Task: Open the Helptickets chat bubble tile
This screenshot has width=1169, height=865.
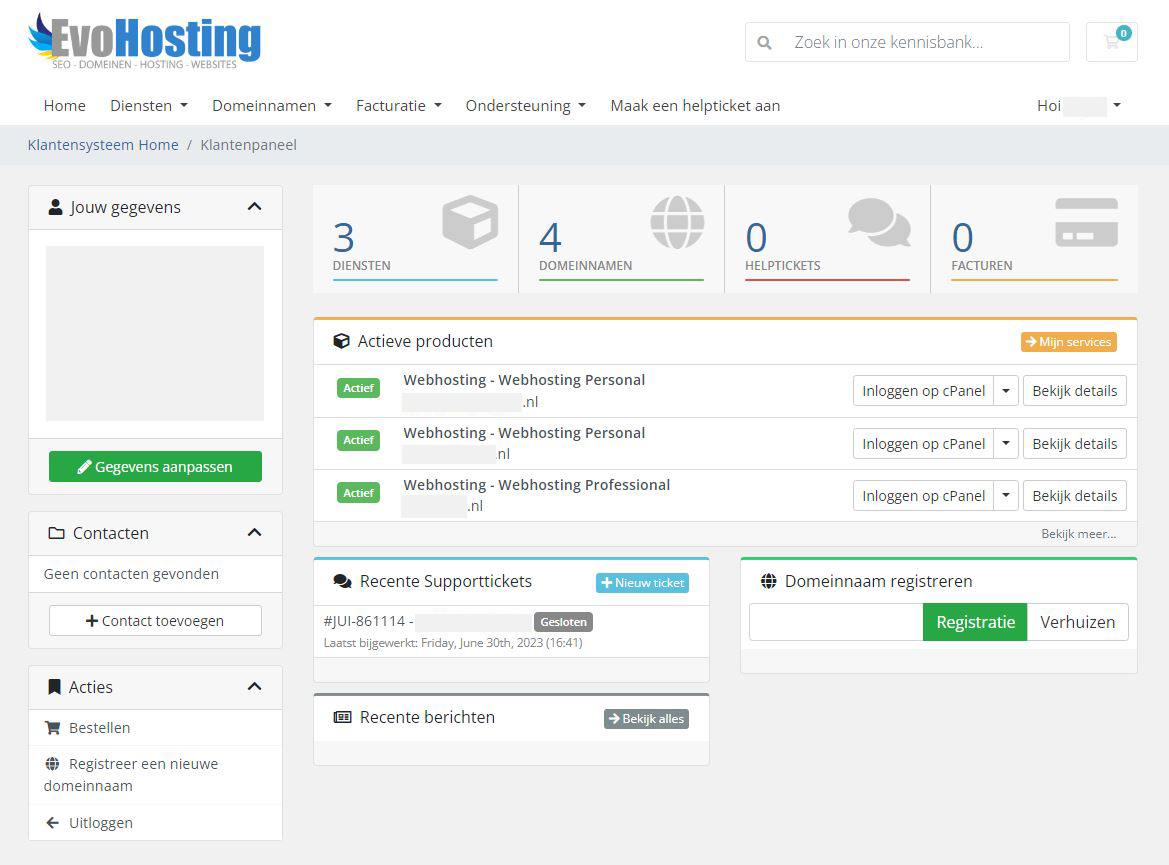Action: pos(878,222)
